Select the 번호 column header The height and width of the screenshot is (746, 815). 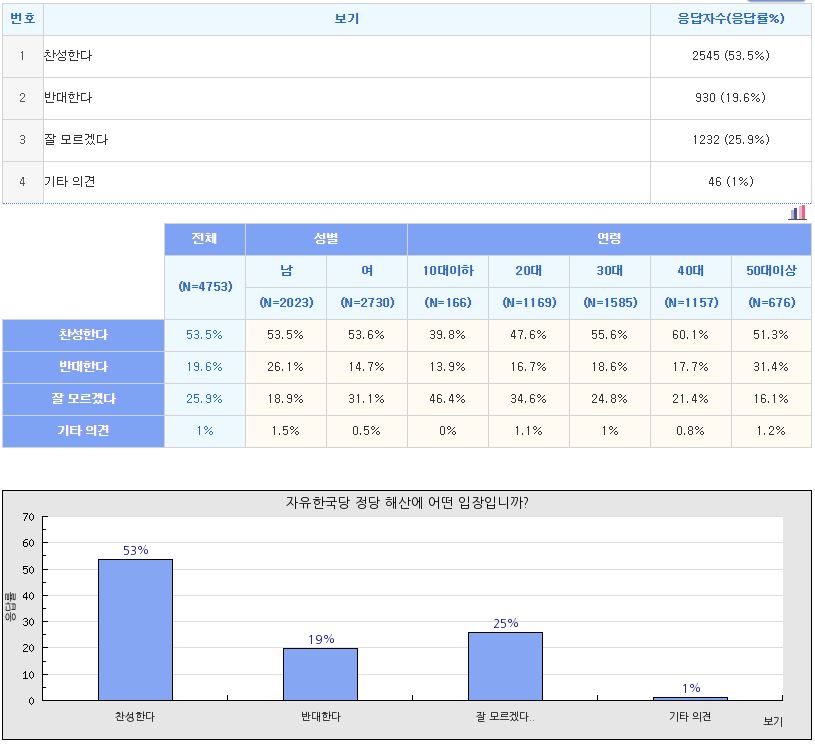tap(23, 19)
